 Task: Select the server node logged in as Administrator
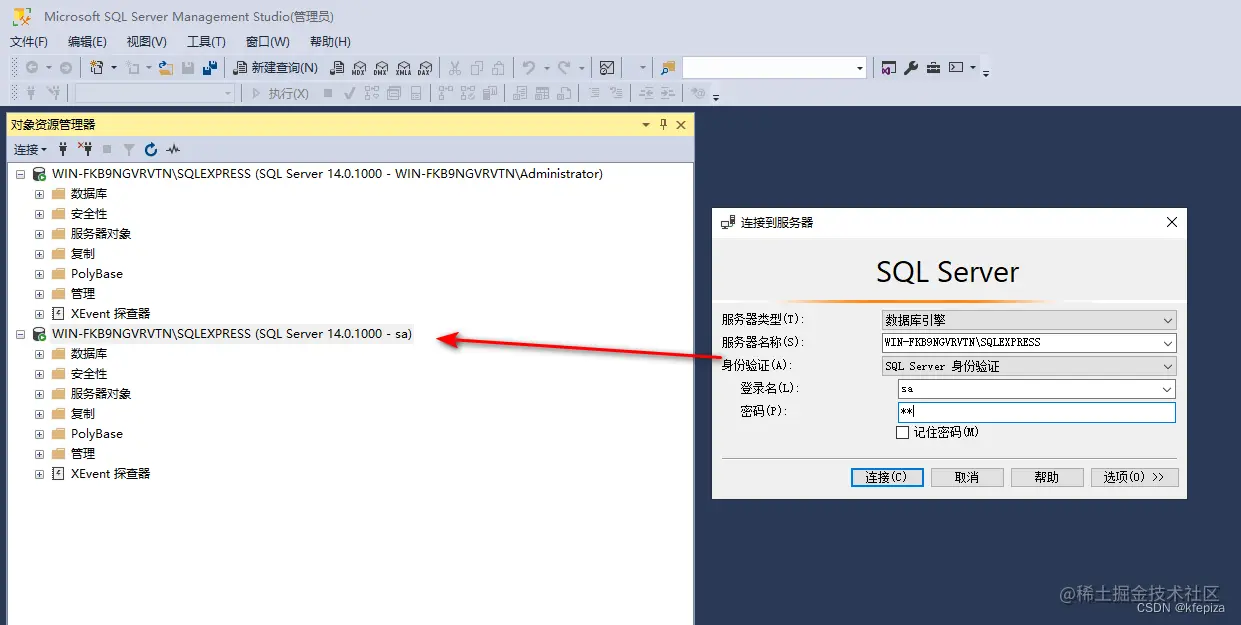pyautogui.click(x=327, y=174)
